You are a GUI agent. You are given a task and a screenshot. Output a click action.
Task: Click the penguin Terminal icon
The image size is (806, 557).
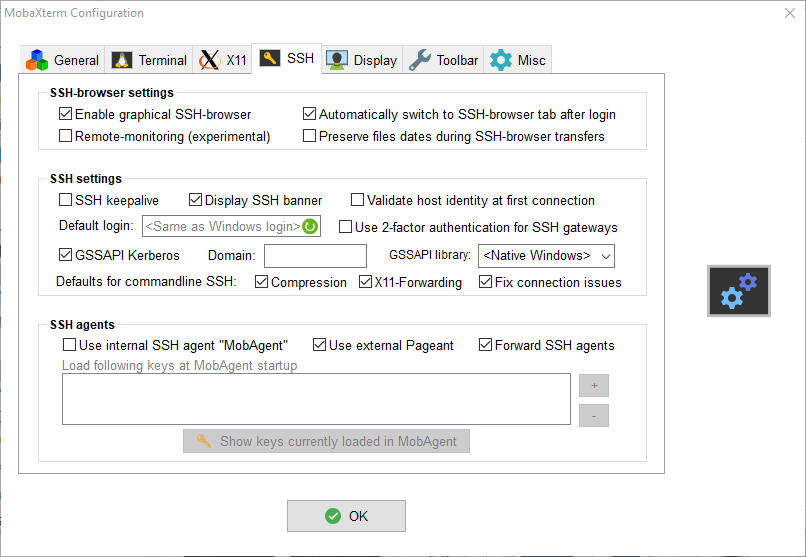click(x=122, y=60)
